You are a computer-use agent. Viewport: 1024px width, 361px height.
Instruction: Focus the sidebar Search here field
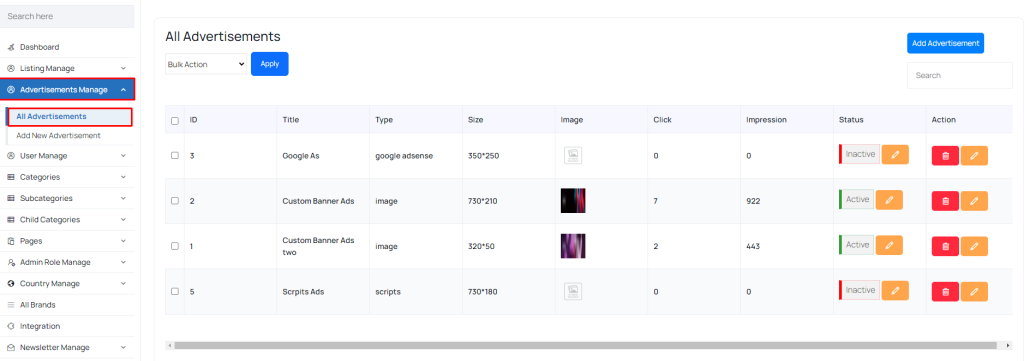pos(67,16)
